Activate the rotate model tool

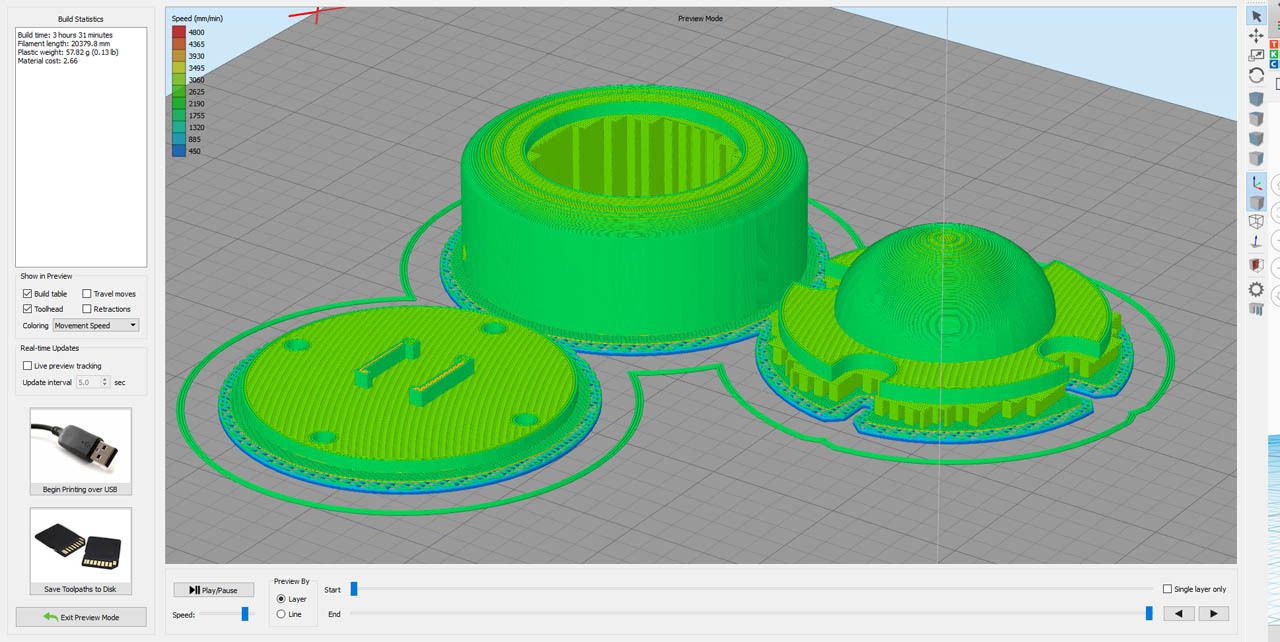(1256, 76)
